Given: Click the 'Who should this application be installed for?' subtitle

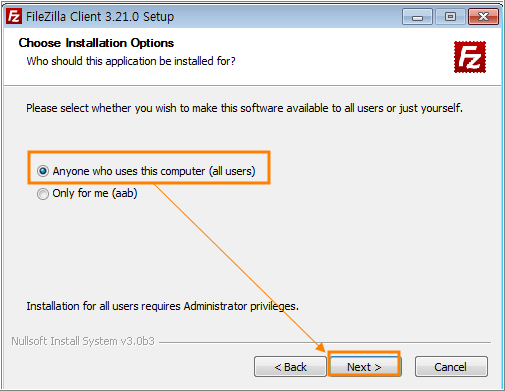Looking at the screenshot, I should [x=131, y=61].
